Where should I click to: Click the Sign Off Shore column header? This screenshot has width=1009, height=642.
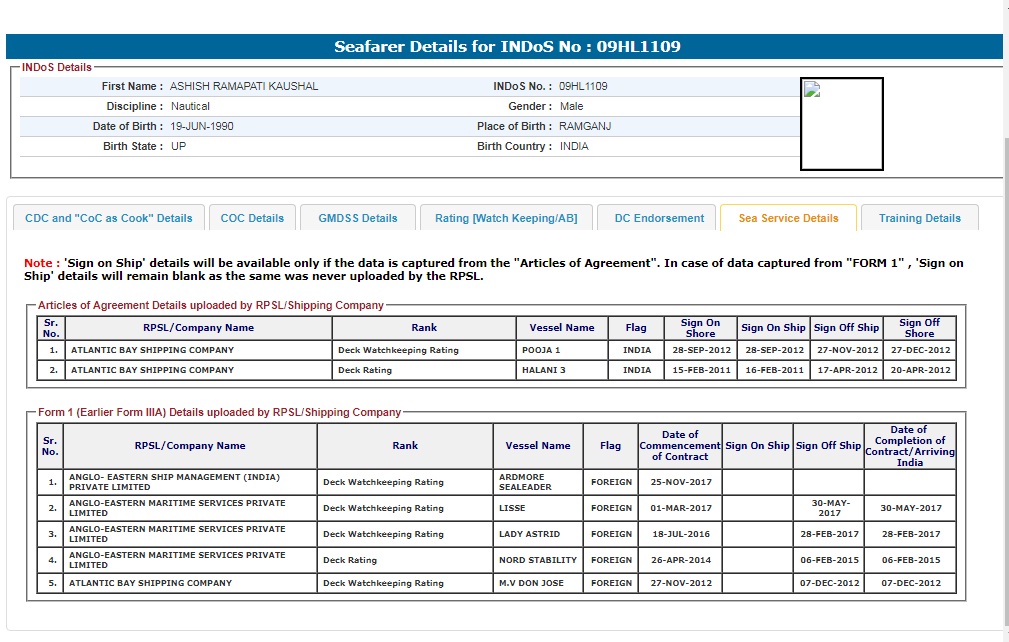click(919, 328)
